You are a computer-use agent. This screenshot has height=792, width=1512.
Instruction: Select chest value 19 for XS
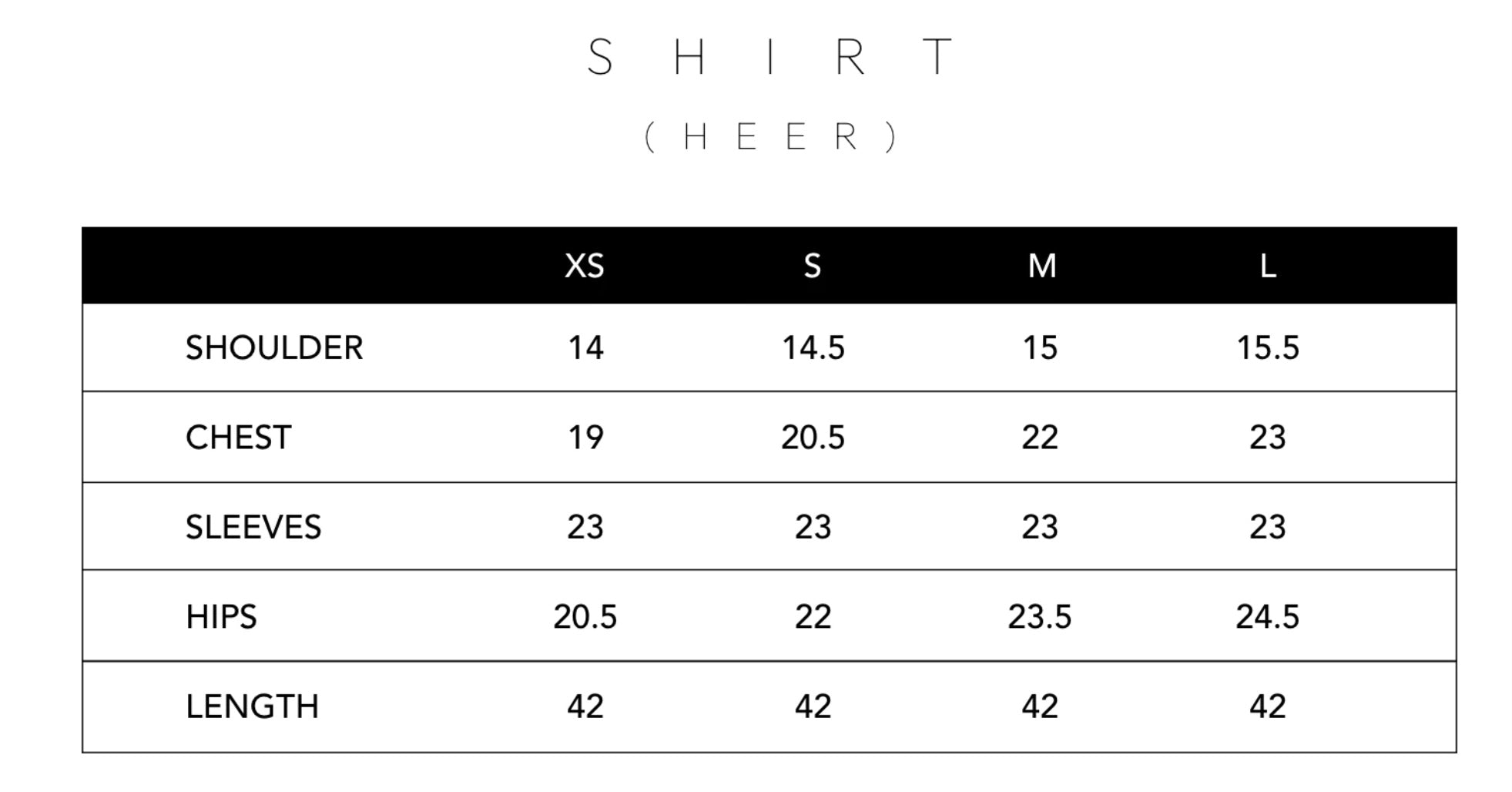tap(585, 438)
